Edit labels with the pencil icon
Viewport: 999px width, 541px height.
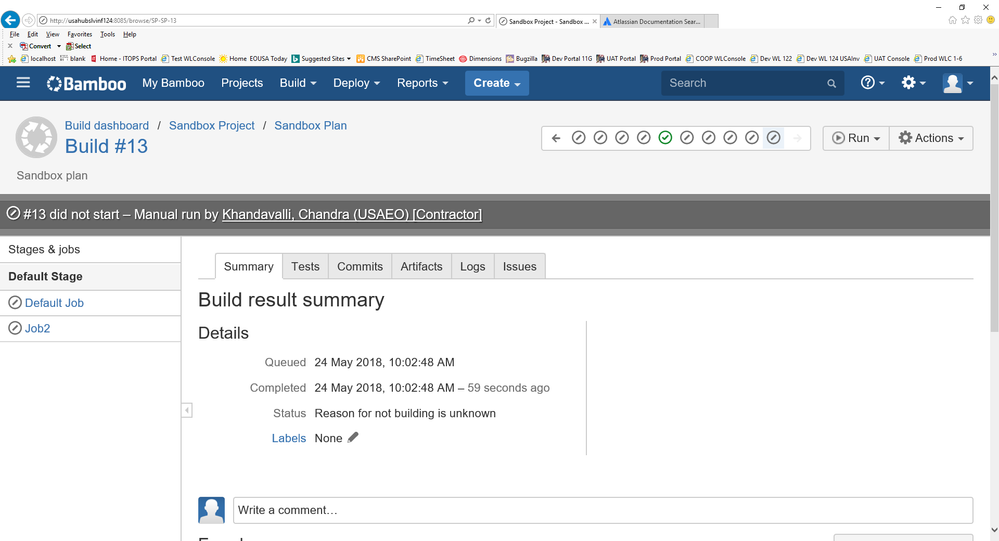[x=353, y=438]
